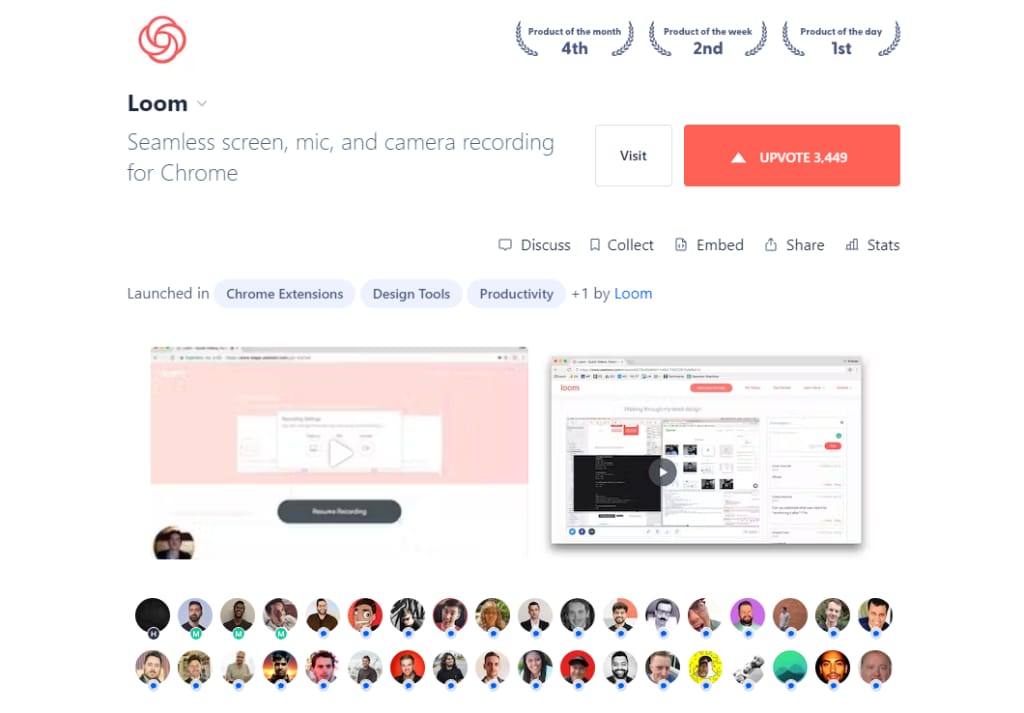This screenshot has width=1024, height=713.
Task: Open the yellow background avatar
Action: (705, 668)
